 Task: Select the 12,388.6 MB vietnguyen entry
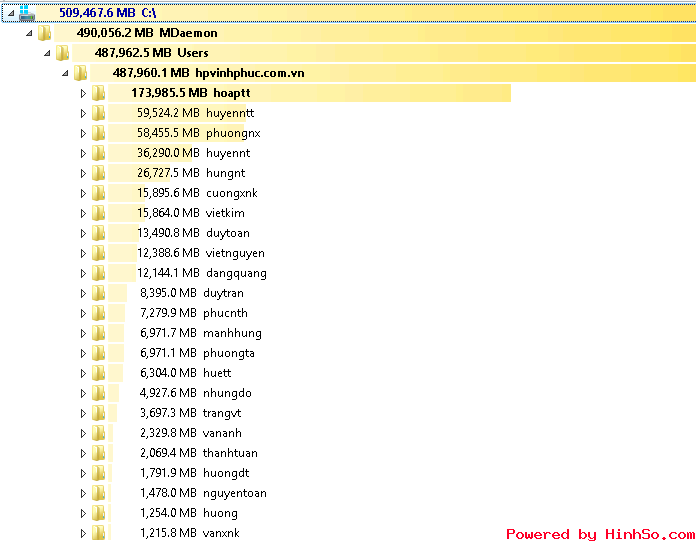tap(201, 253)
